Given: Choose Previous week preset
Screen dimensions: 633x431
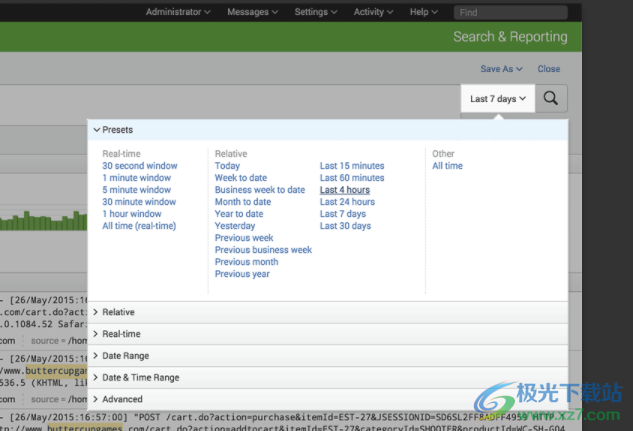Looking at the screenshot, I should coord(244,238).
